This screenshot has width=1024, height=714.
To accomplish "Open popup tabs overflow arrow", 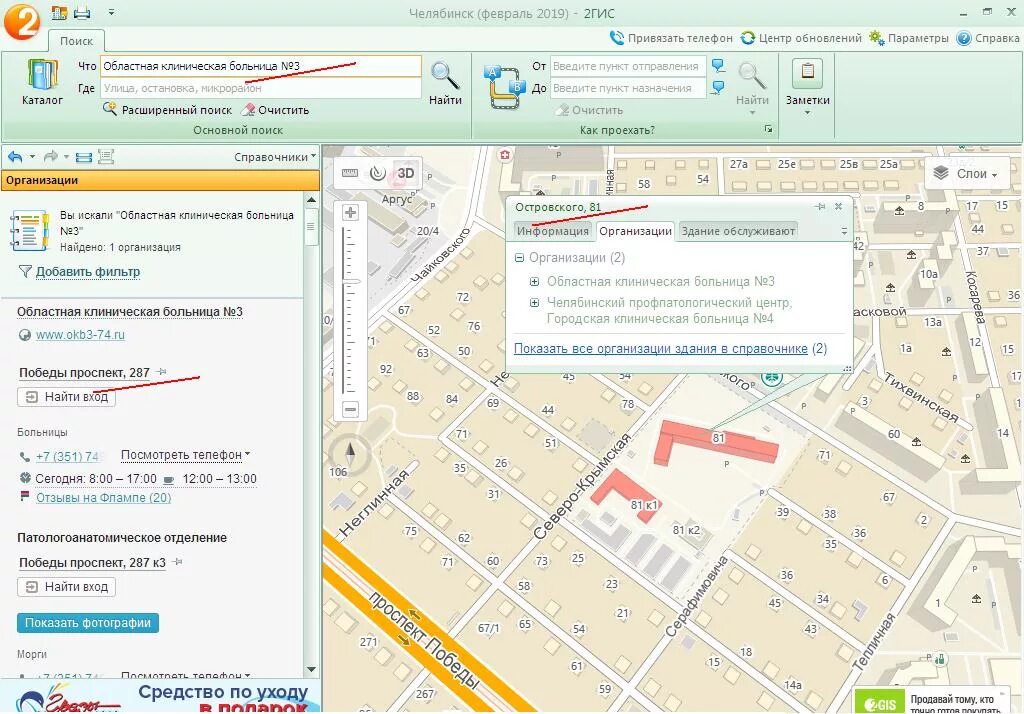I will pyautogui.click(x=844, y=231).
